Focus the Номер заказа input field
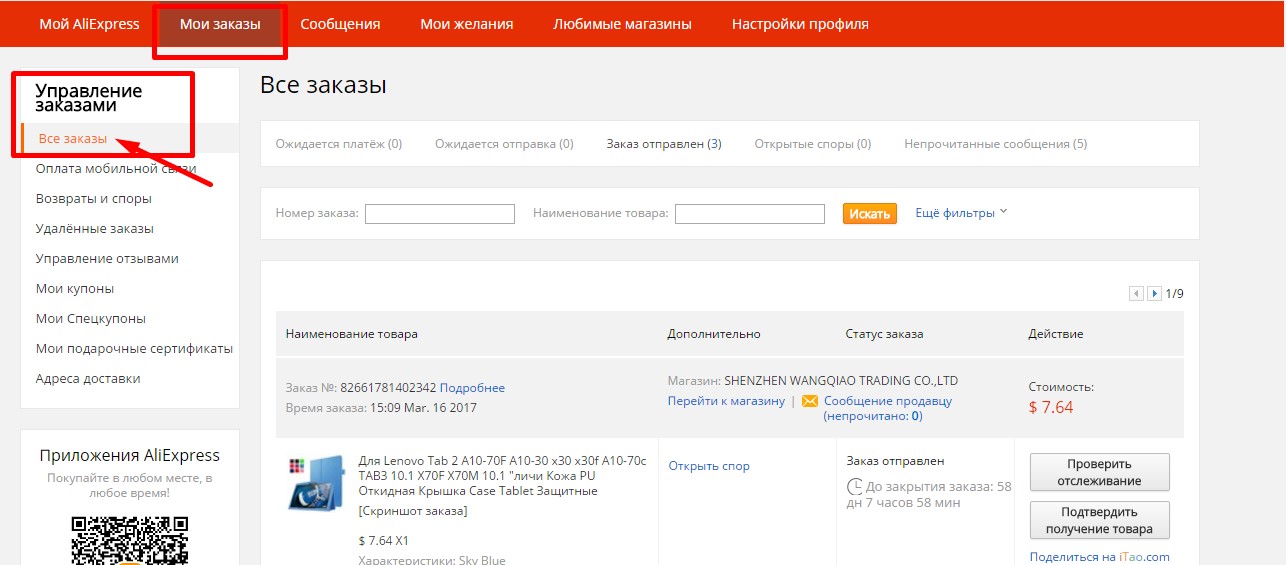 (x=439, y=214)
